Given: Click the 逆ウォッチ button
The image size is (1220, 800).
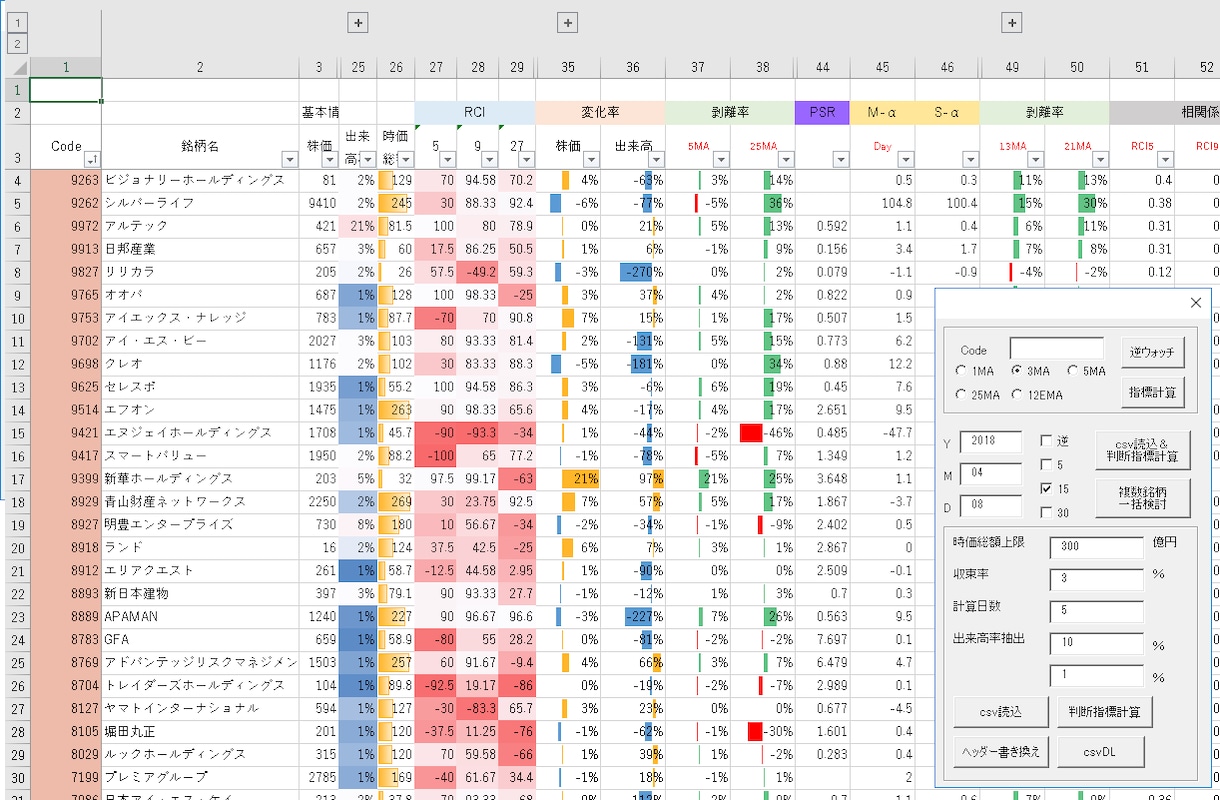Looking at the screenshot, I should (1153, 351).
